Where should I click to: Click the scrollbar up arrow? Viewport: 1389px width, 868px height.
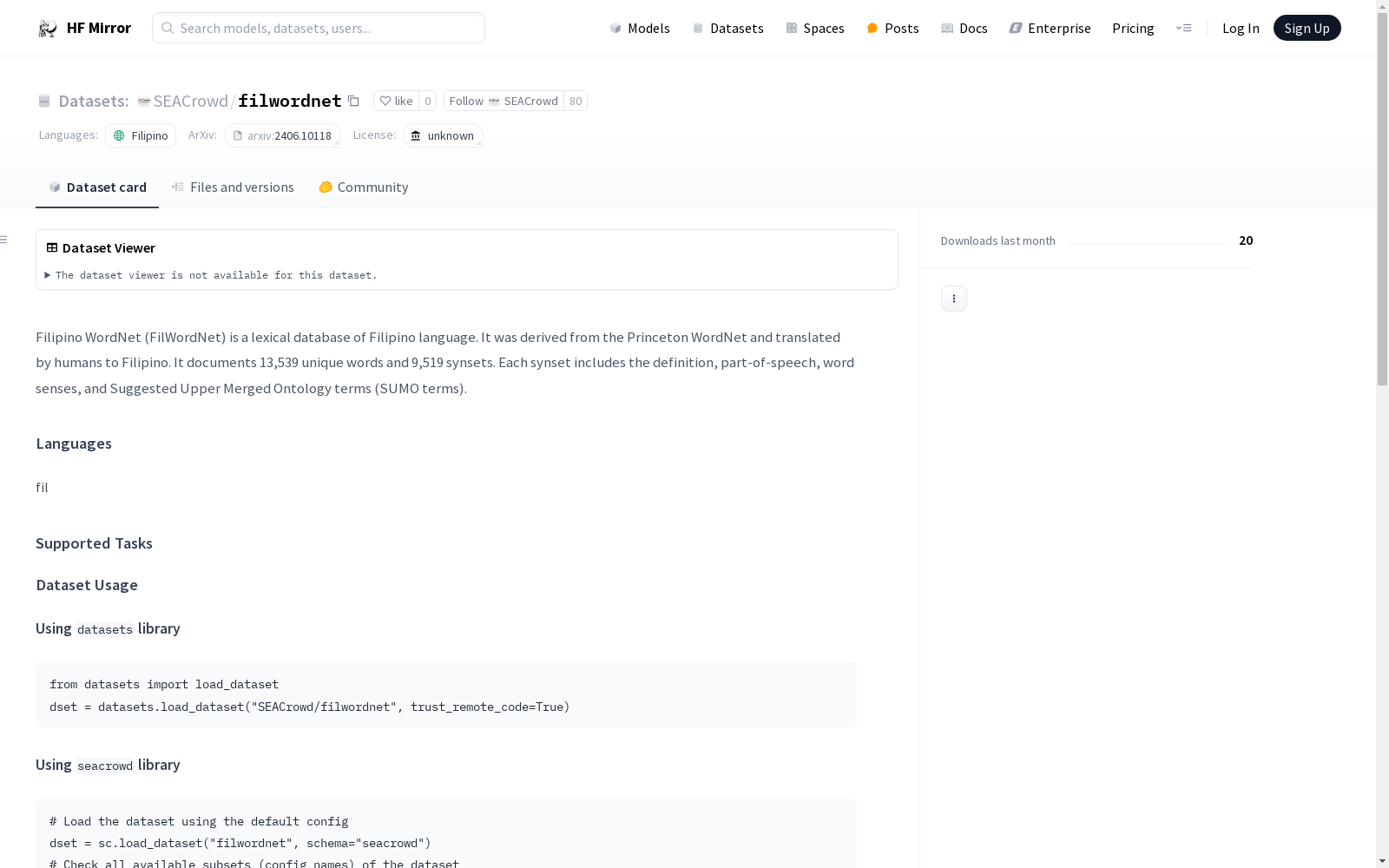[1382, 7]
